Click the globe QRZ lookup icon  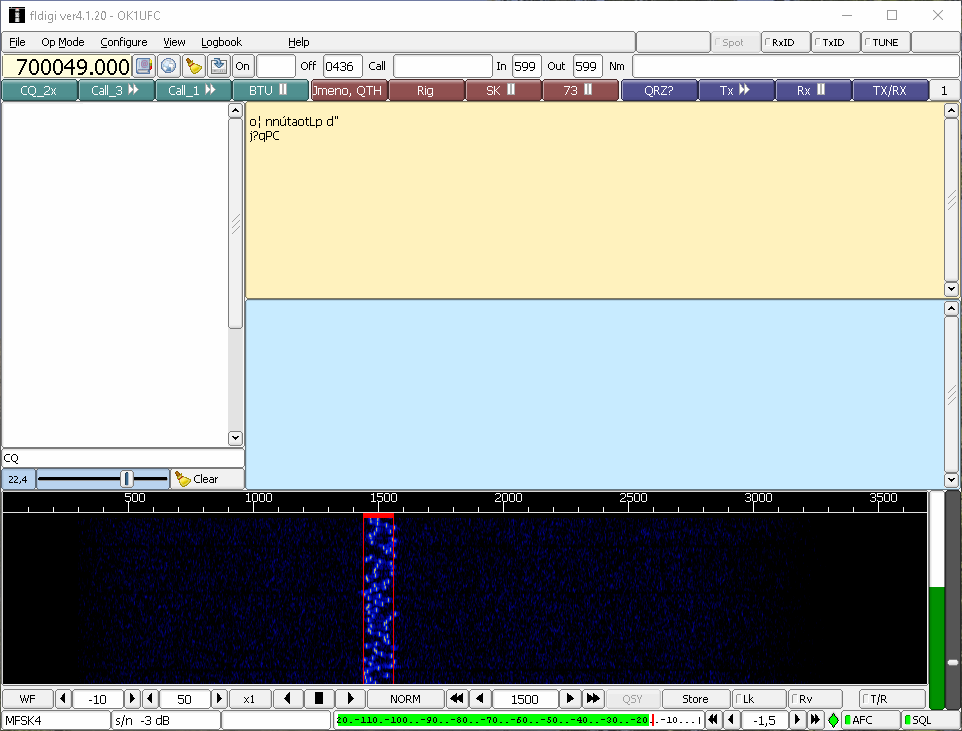[x=169, y=66]
